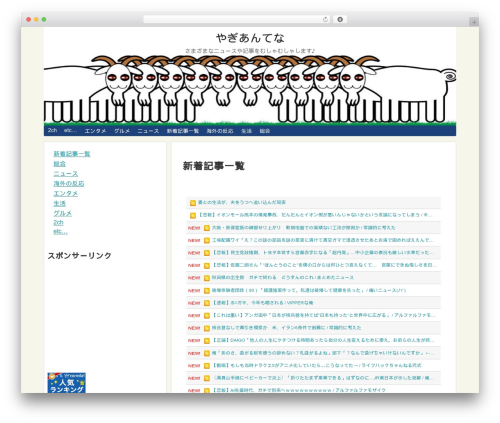Screen dimensions: 500x423
Task: Click the 新着記事一覧 link in the sidebar
Action: click(72, 154)
